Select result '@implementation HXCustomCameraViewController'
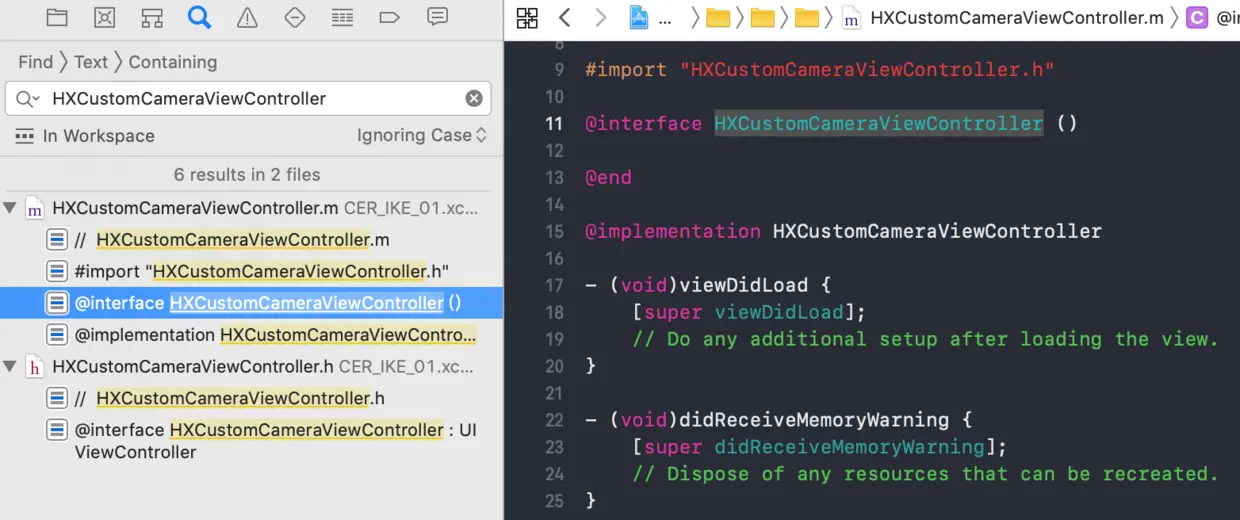Viewport: 1240px width, 520px height. pyautogui.click(x=251, y=335)
